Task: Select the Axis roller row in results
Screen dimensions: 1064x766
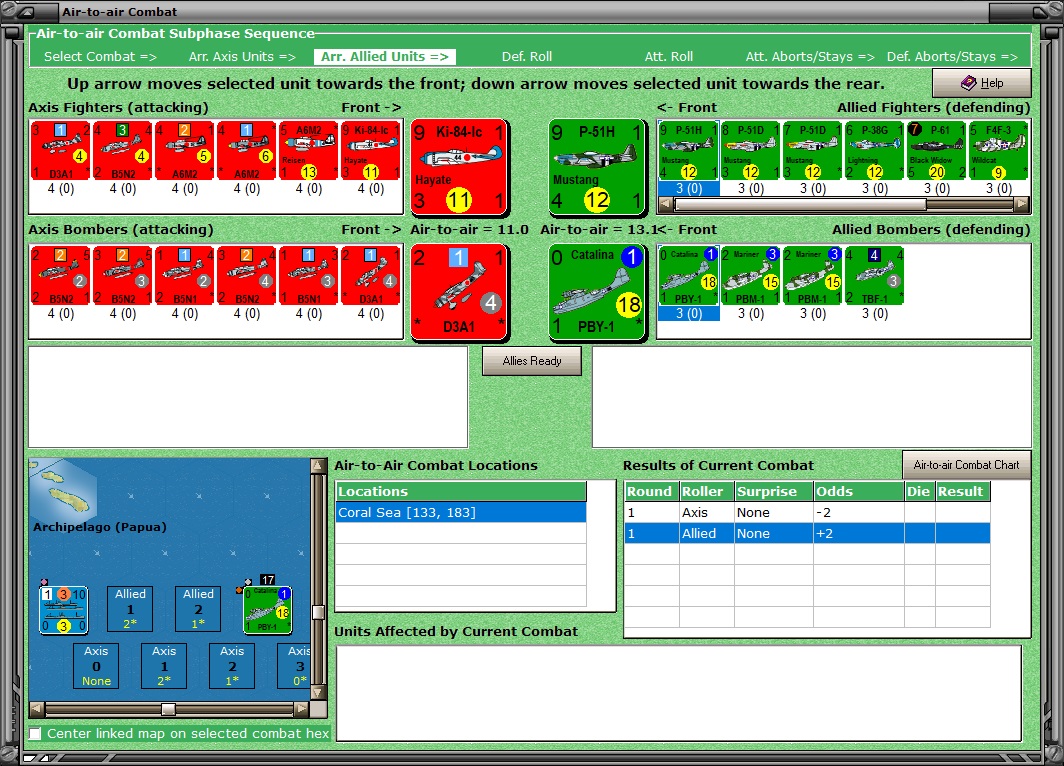Action: 807,512
